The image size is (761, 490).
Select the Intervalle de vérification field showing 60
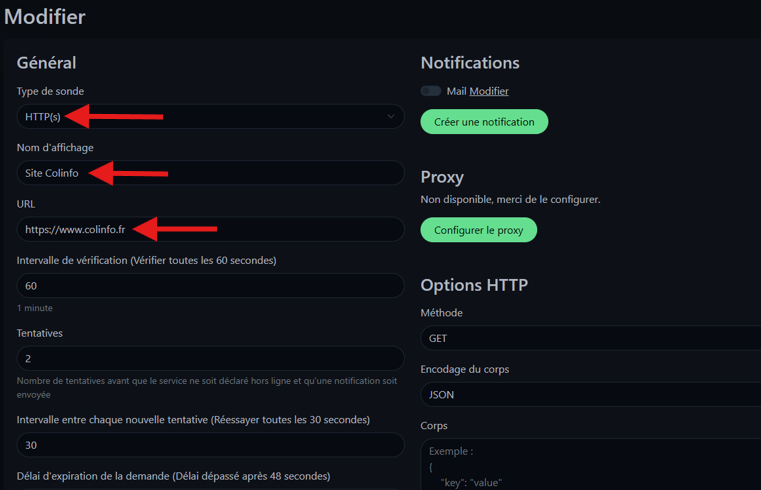(x=210, y=286)
